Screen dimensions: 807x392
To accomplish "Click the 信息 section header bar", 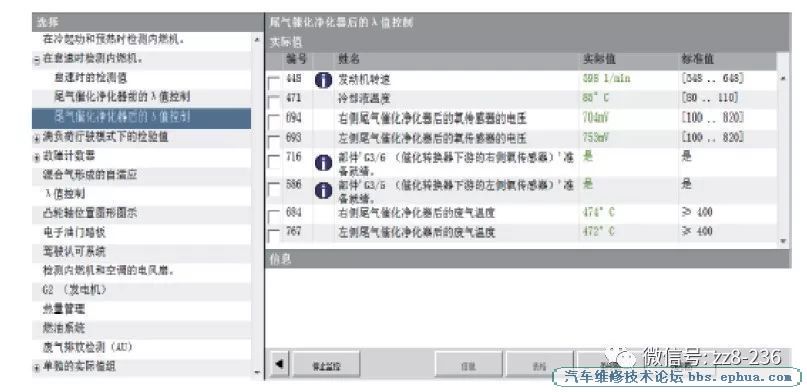I will point(528,259).
